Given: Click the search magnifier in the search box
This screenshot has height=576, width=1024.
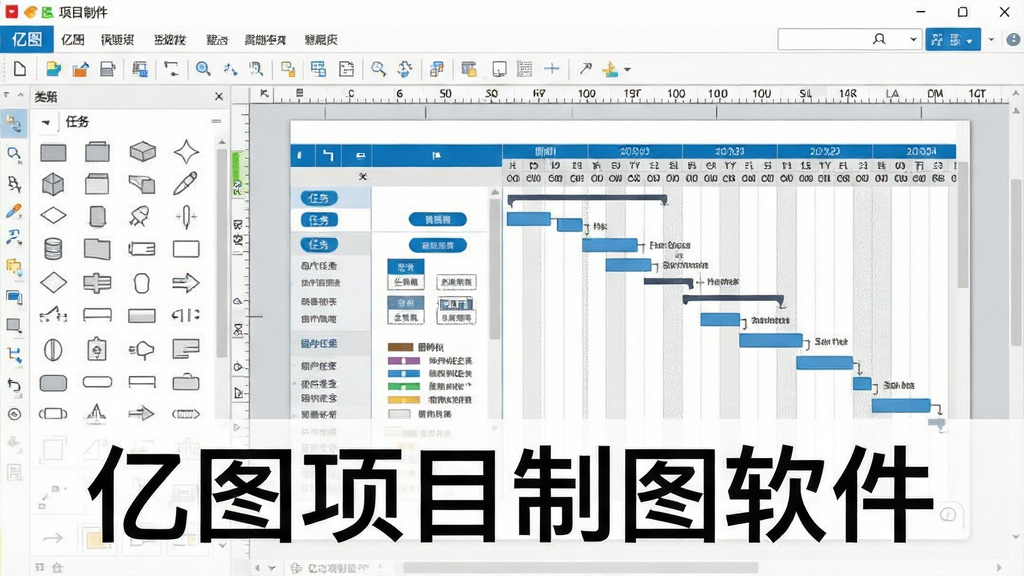Looking at the screenshot, I should coord(879,39).
